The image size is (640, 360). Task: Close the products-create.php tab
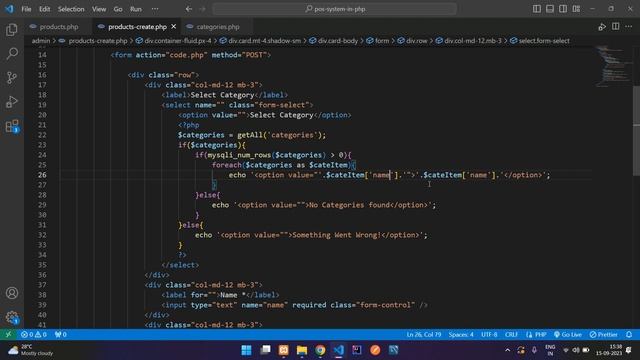point(174,27)
